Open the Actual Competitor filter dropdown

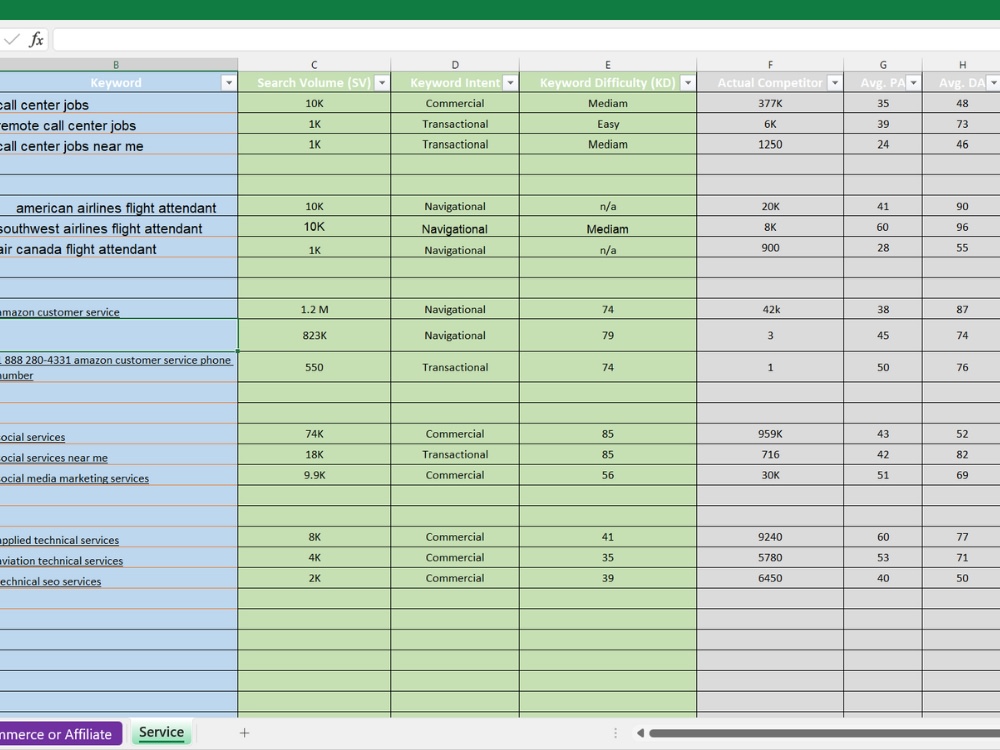[x=834, y=83]
